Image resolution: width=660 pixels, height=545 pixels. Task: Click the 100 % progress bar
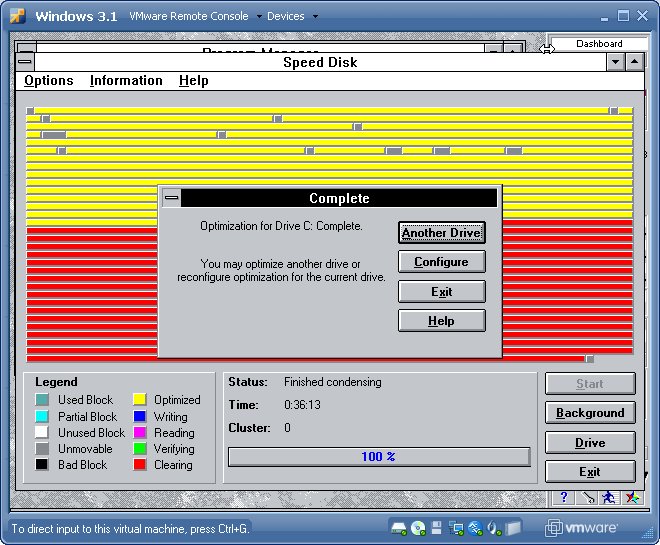(379, 457)
